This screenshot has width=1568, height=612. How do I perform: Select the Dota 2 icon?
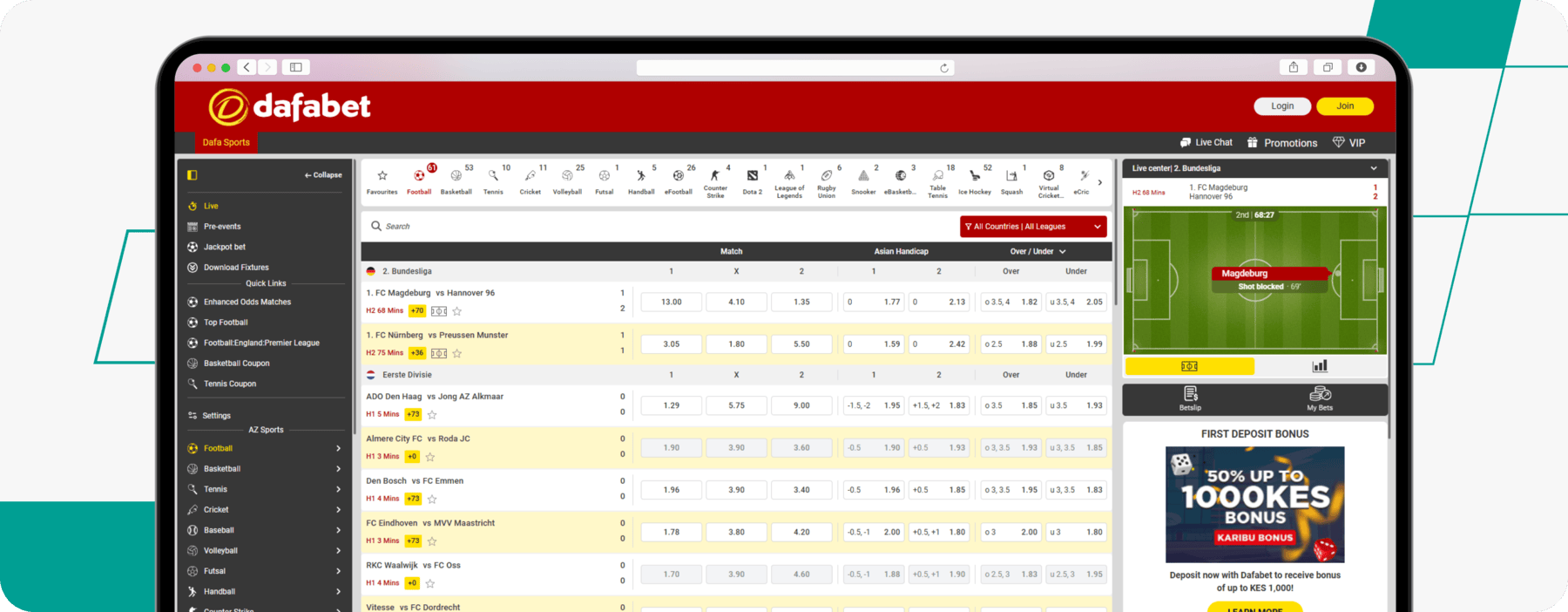tap(753, 181)
